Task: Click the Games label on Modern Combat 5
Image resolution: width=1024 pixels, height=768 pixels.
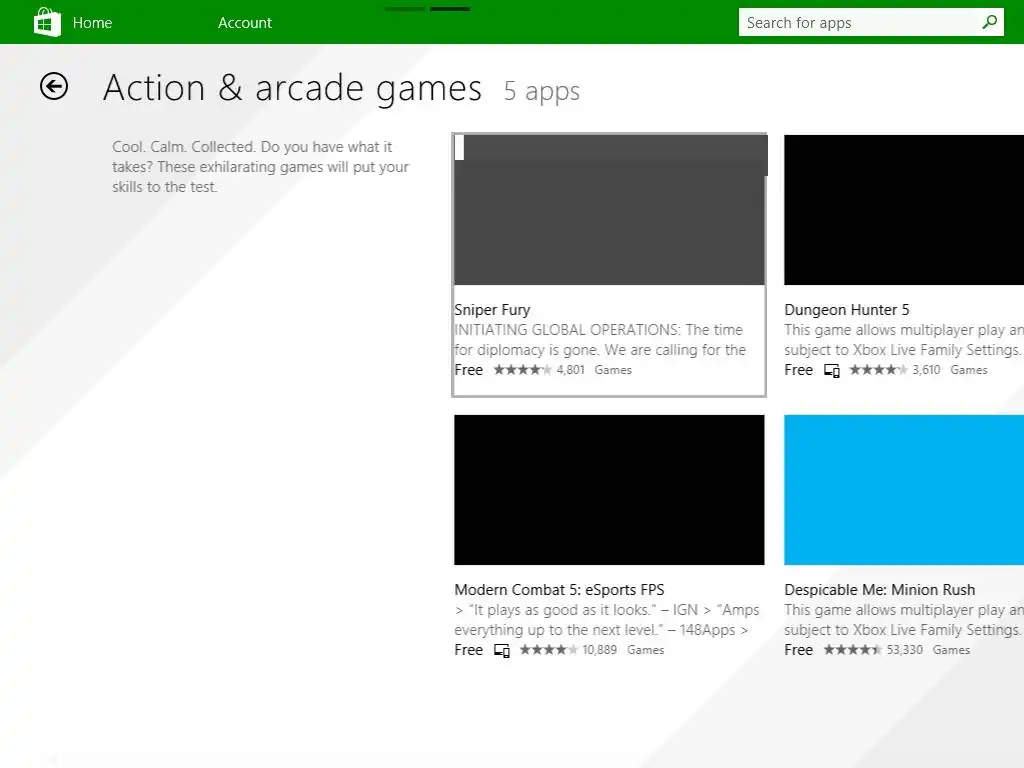Action: [x=645, y=650]
